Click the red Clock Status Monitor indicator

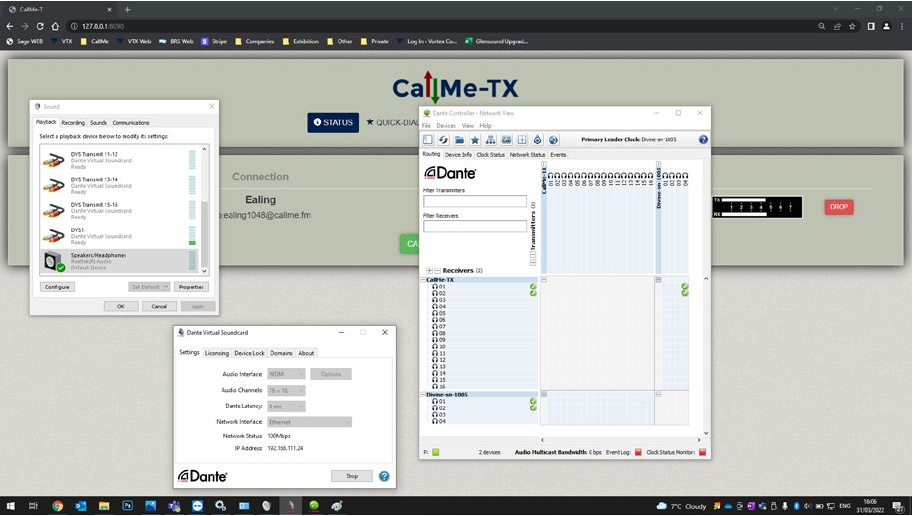(702, 452)
